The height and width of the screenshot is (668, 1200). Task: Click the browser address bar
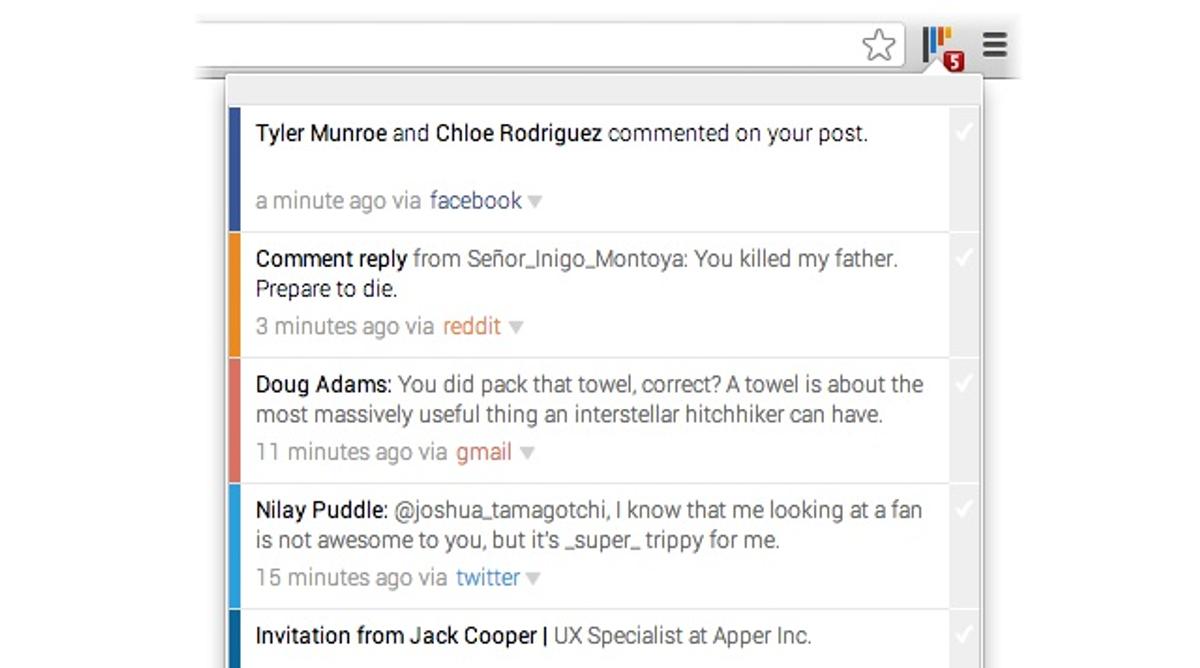point(520,45)
